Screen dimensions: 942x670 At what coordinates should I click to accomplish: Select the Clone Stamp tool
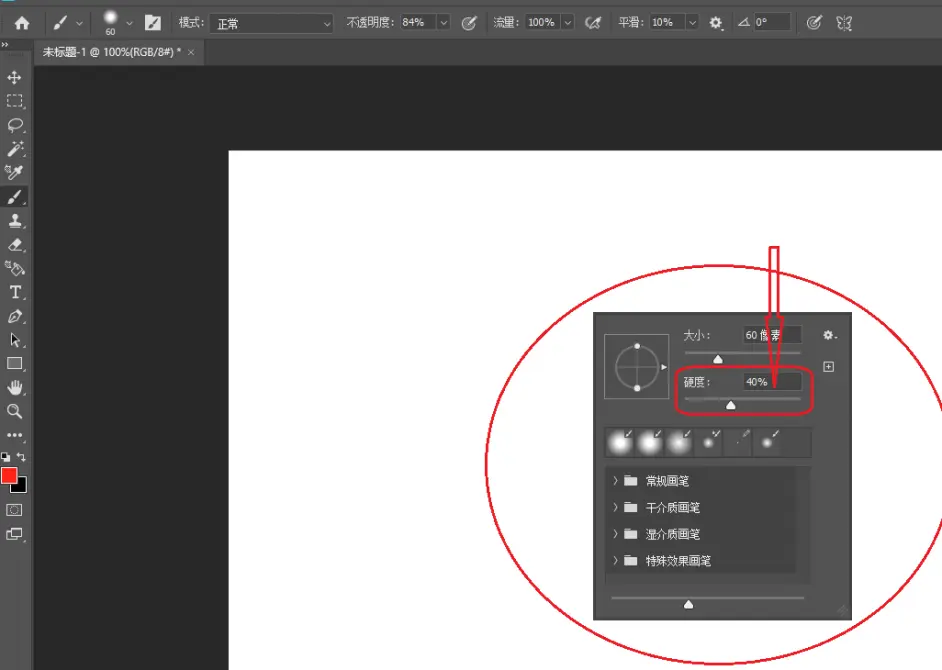(x=14, y=221)
